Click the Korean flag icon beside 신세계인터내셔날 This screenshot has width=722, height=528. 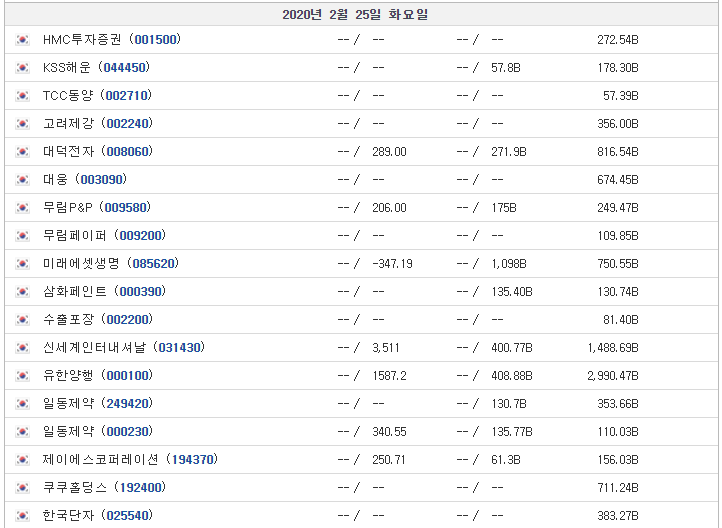[22, 348]
